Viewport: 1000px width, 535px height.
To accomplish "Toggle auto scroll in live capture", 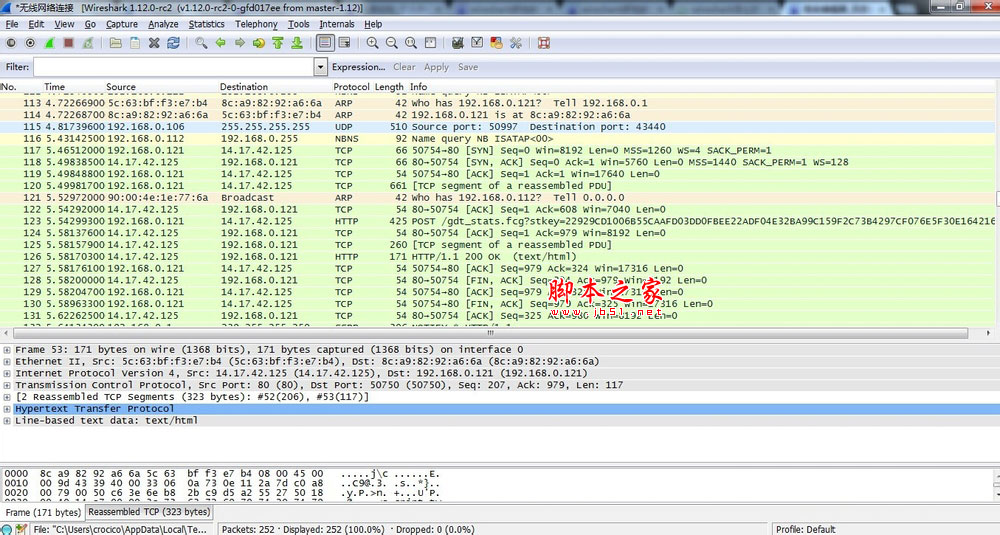I will tap(344, 43).
